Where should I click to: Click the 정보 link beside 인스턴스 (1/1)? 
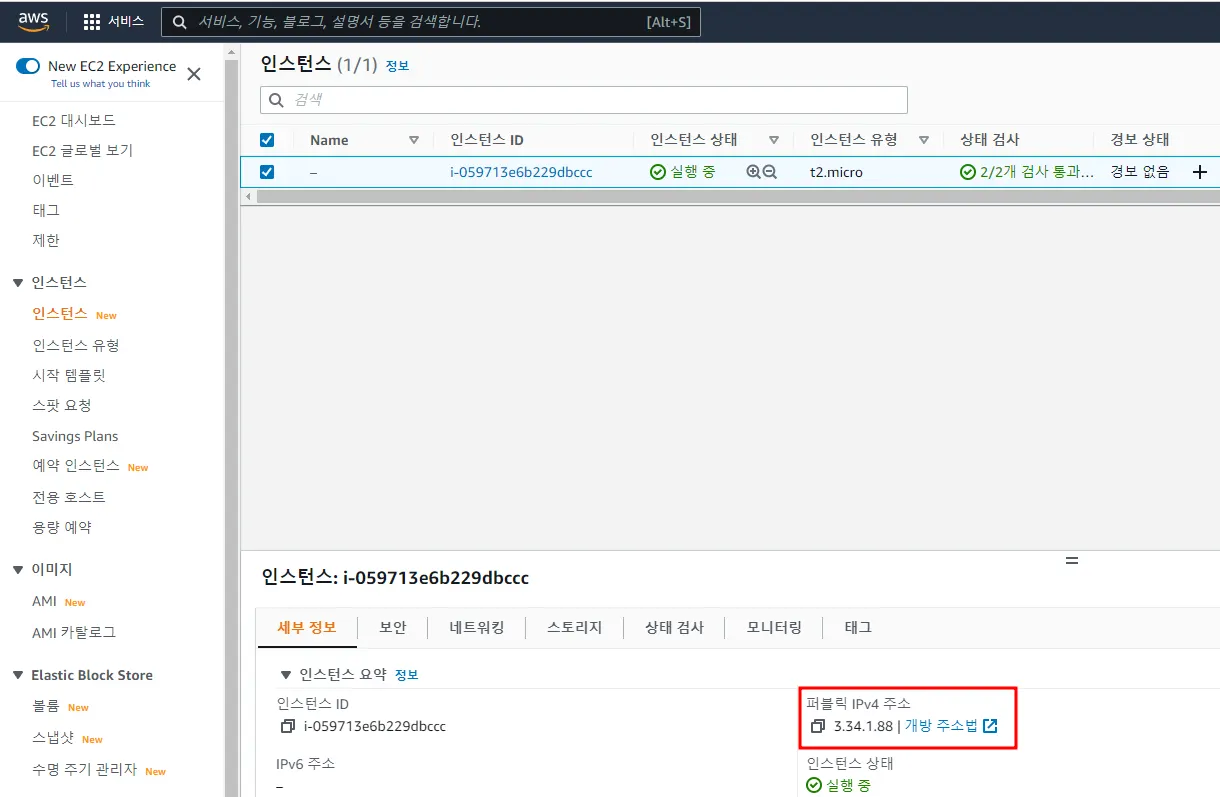click(397, 66)
